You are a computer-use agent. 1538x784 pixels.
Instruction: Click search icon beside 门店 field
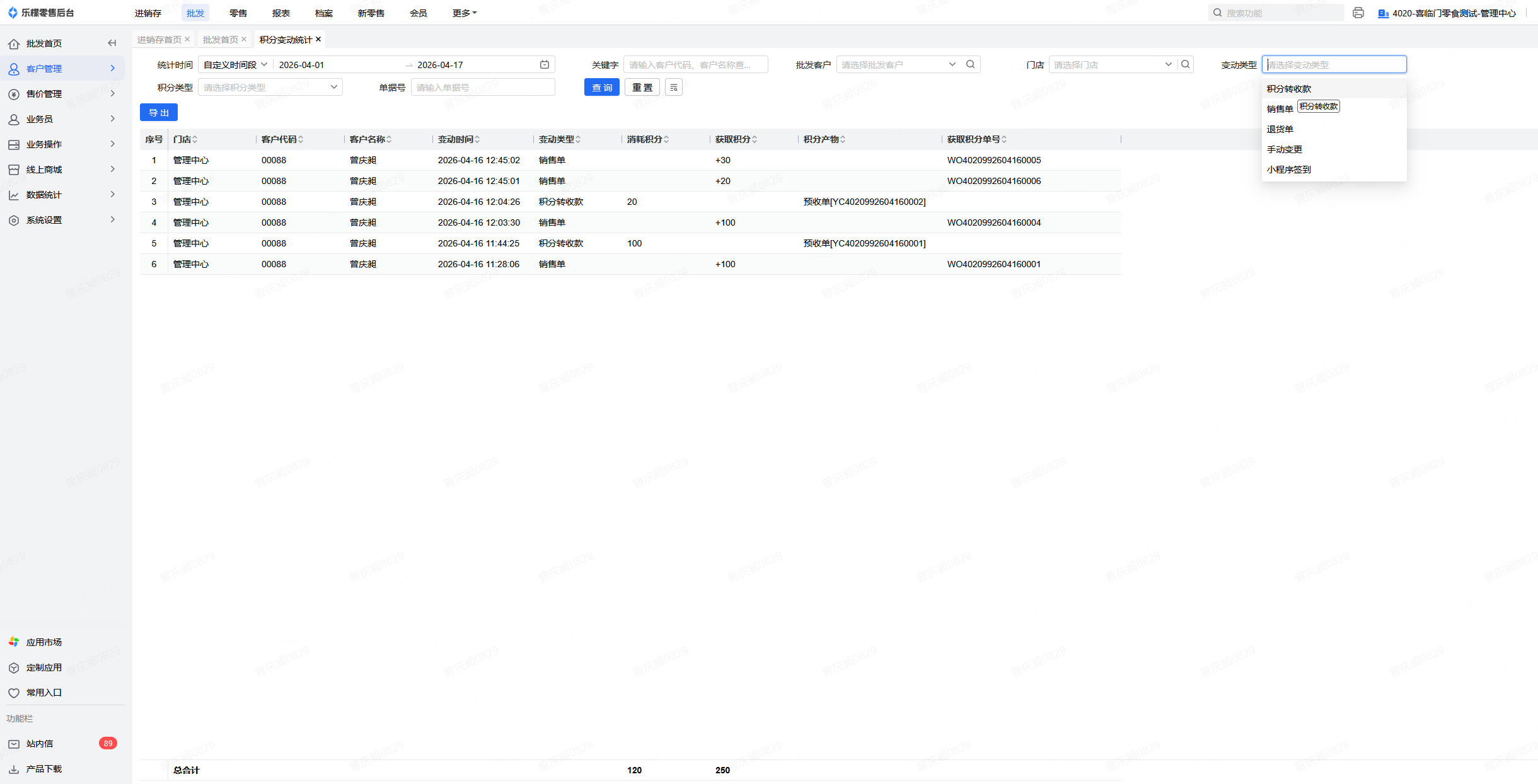[1186, 64]
